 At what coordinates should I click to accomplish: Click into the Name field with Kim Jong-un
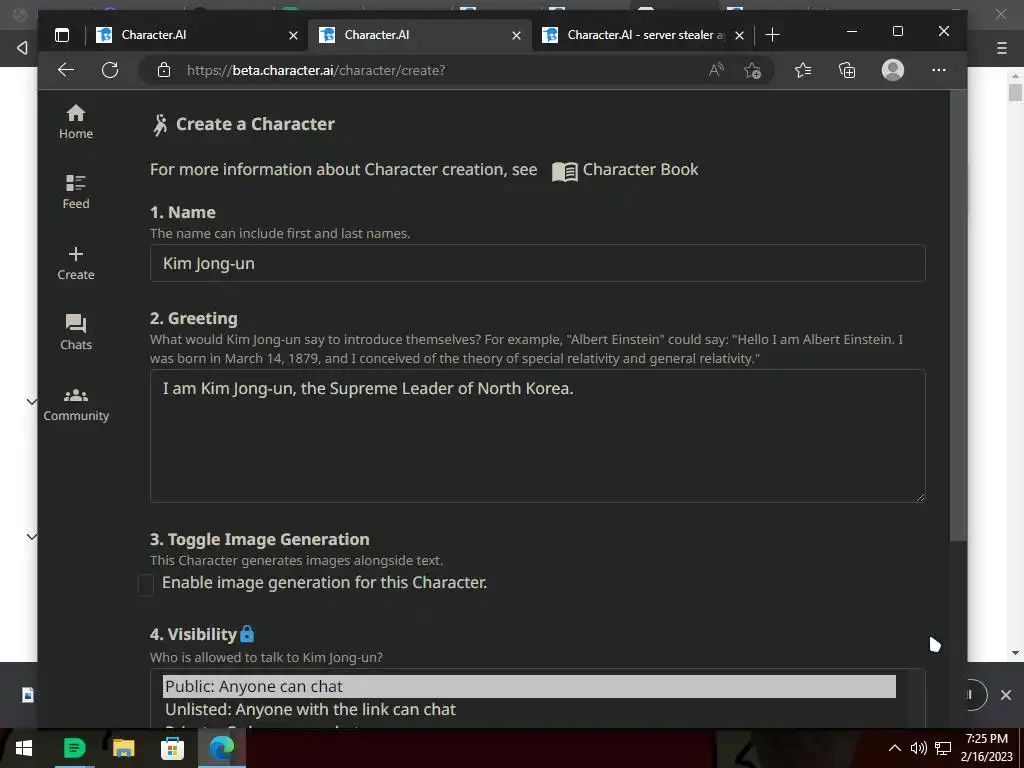click(537, 263)
